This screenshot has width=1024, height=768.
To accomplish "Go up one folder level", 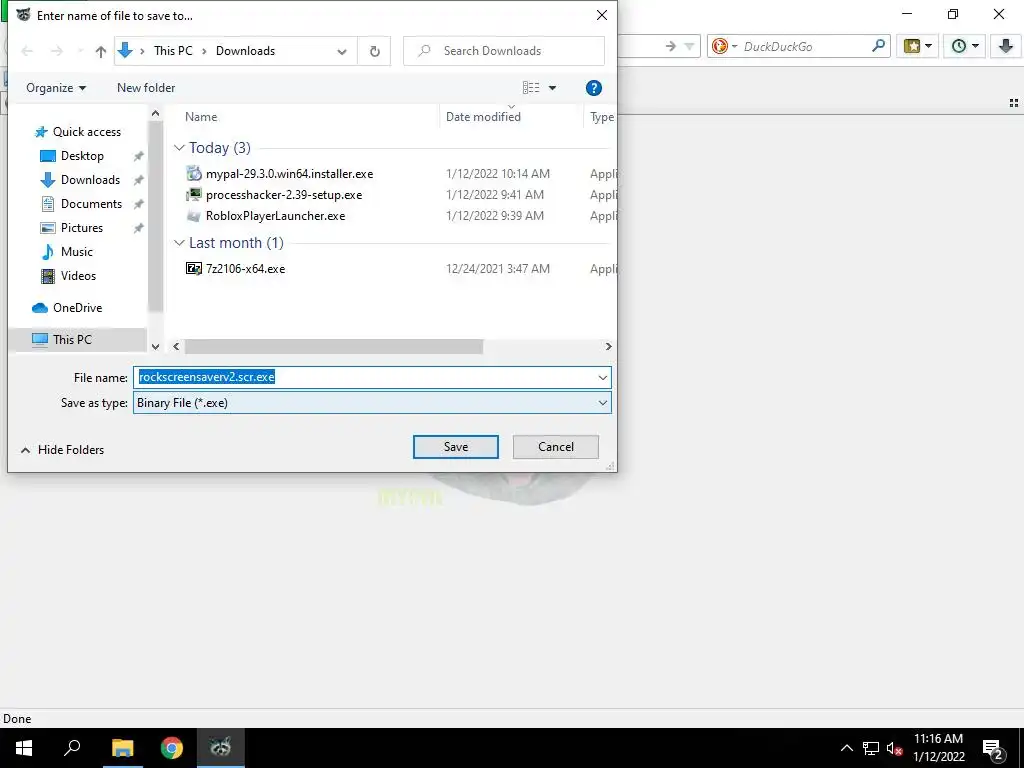I will (x=101, y=51).
